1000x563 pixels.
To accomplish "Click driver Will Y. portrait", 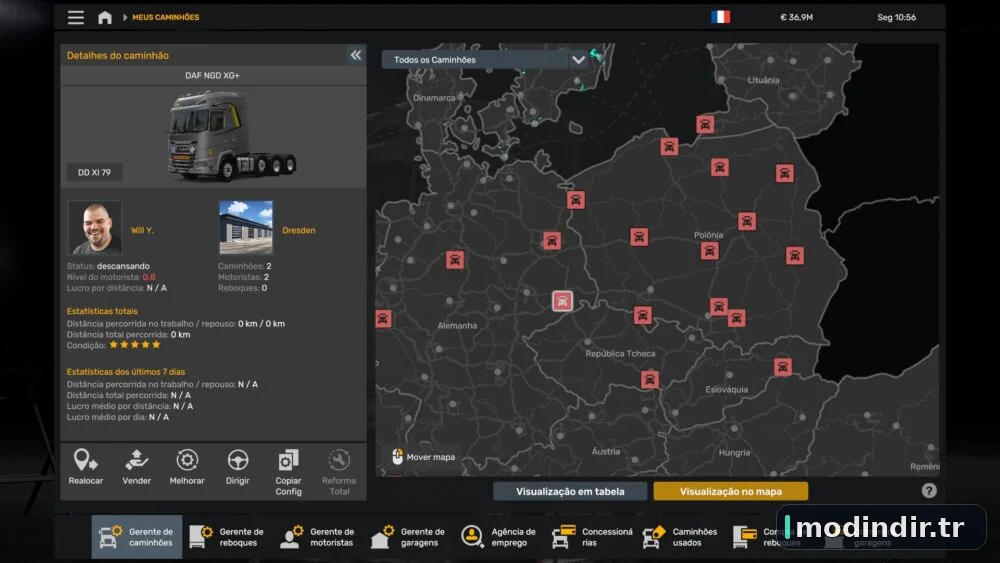I will coord(94,228).
